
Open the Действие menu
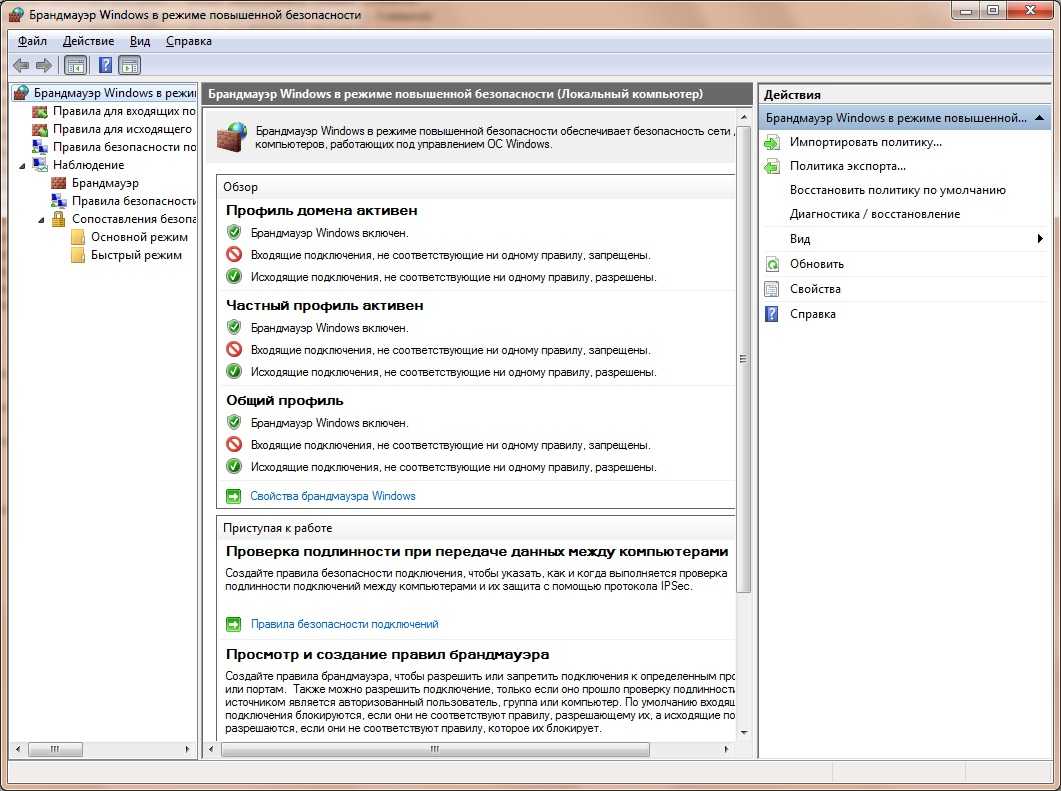88,41
